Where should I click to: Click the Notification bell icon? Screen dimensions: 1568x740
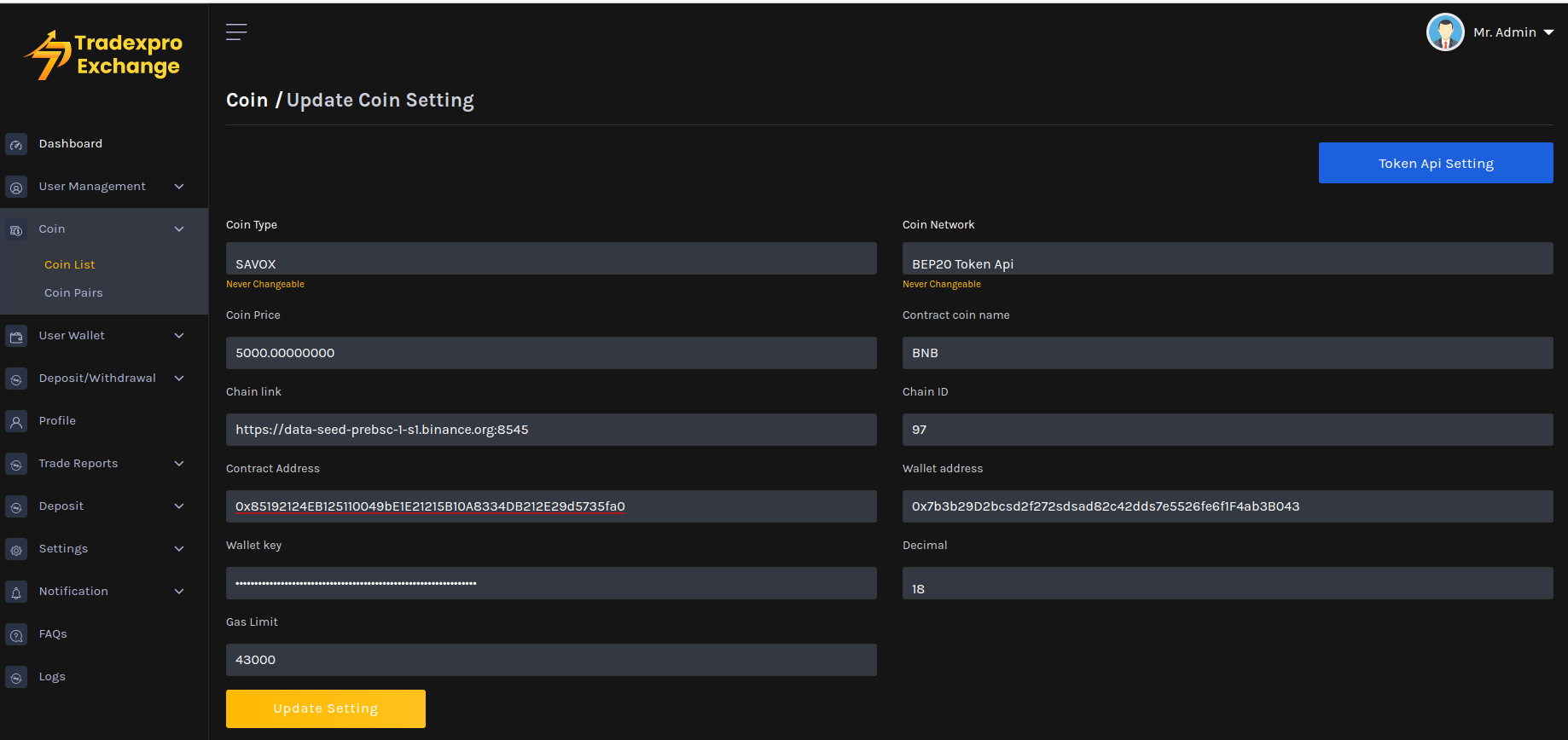pos(16,592)
